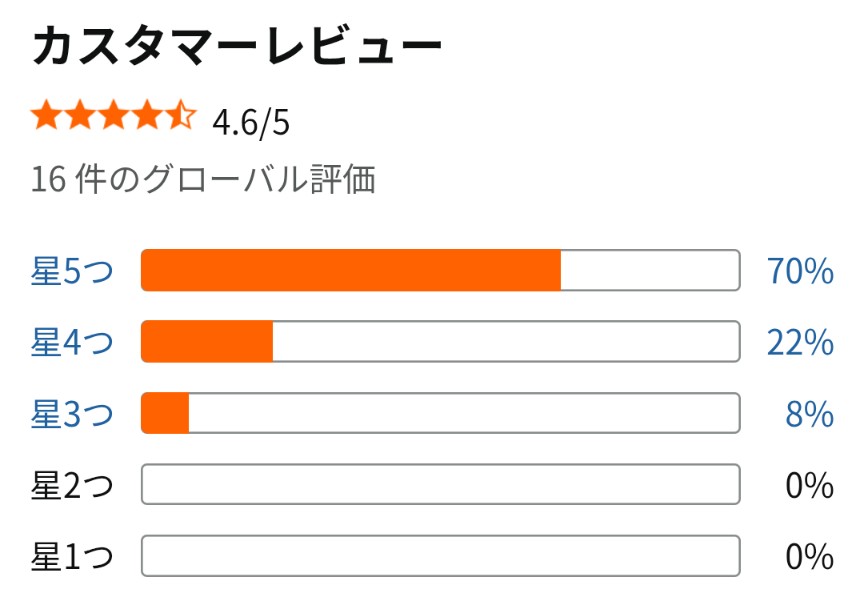This screenshot has height=610, width=864.
Task: Select the 22% percentage link
Action: 800,342
